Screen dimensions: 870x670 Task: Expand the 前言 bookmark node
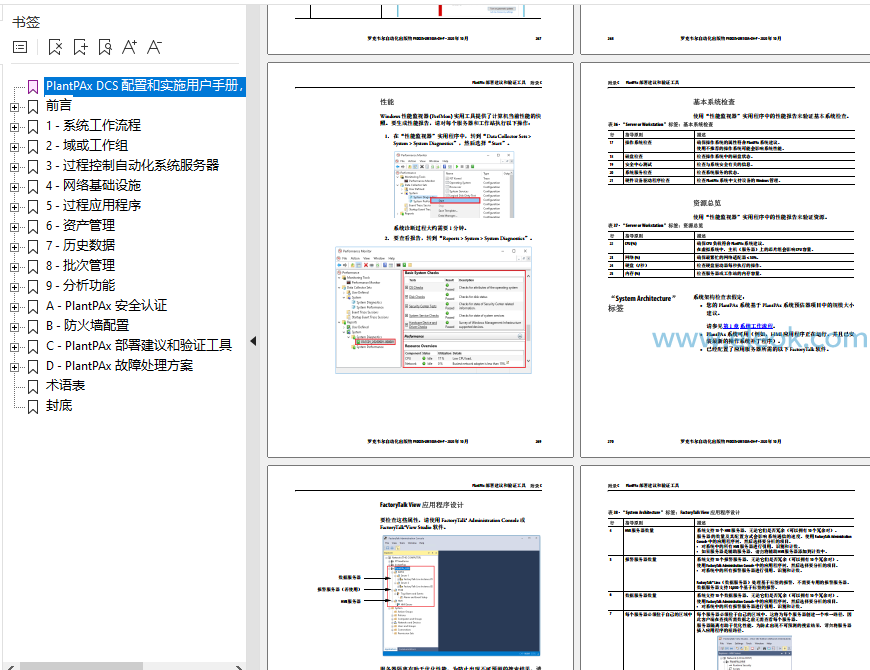[x=14, y=107]
